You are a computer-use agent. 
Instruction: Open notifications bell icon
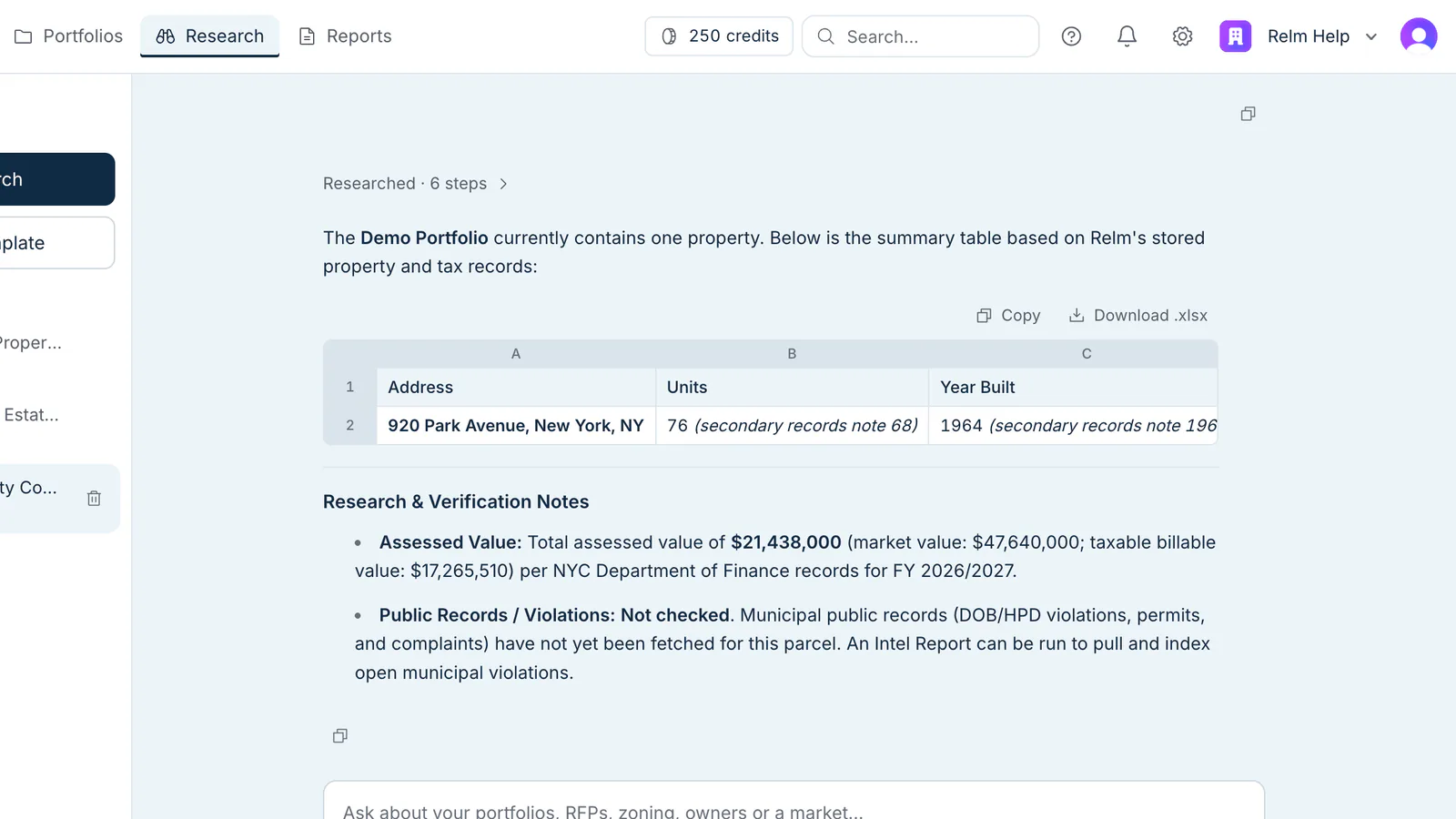click(x=1127, y=36)
